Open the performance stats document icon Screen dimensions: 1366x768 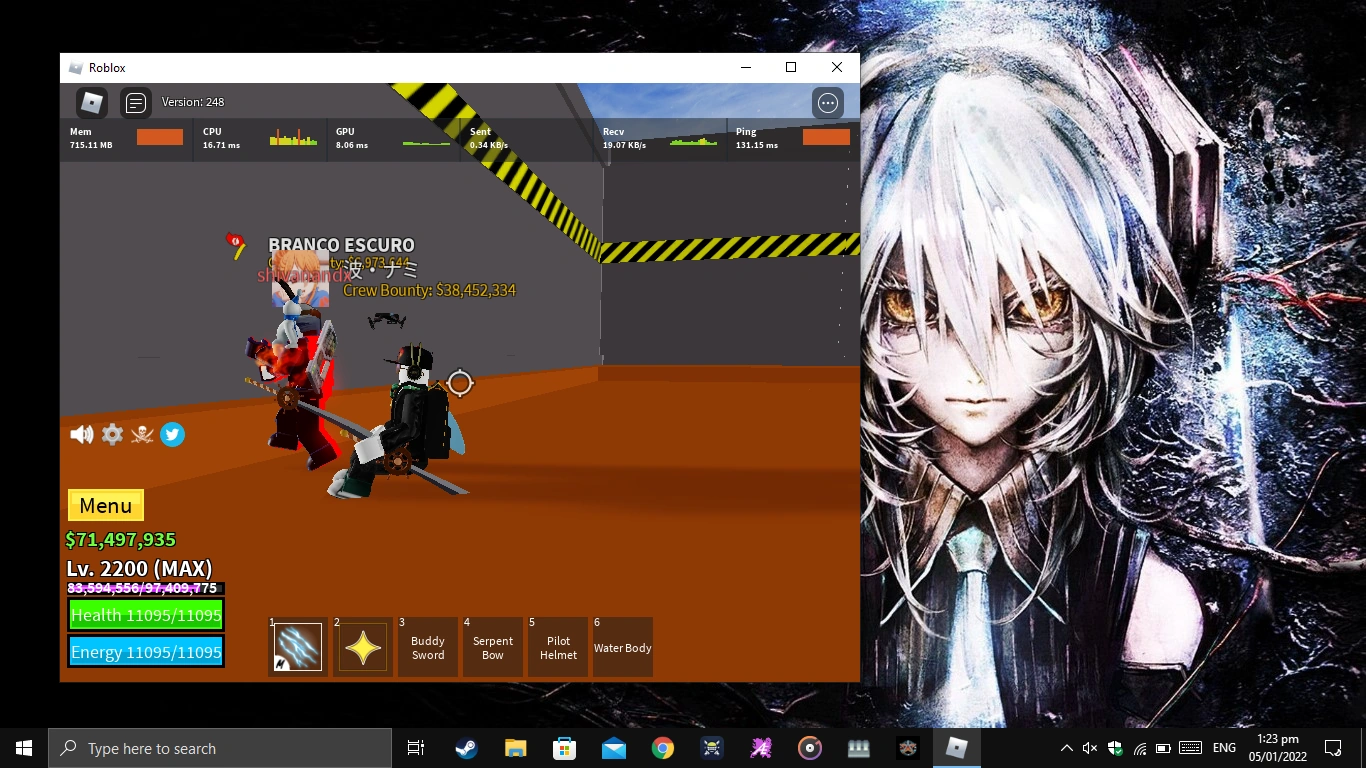135,102
